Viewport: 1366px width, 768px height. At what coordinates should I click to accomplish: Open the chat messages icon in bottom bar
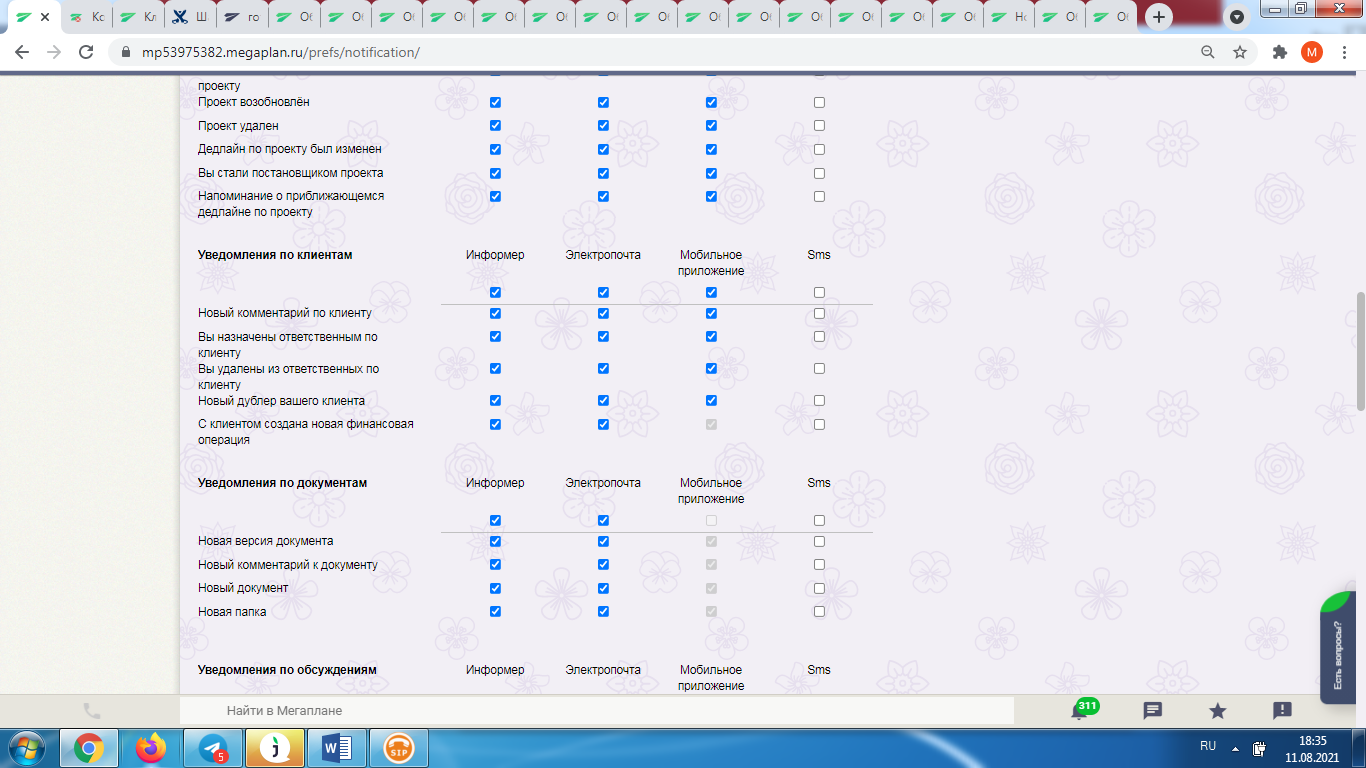[x=1152, y=711]
